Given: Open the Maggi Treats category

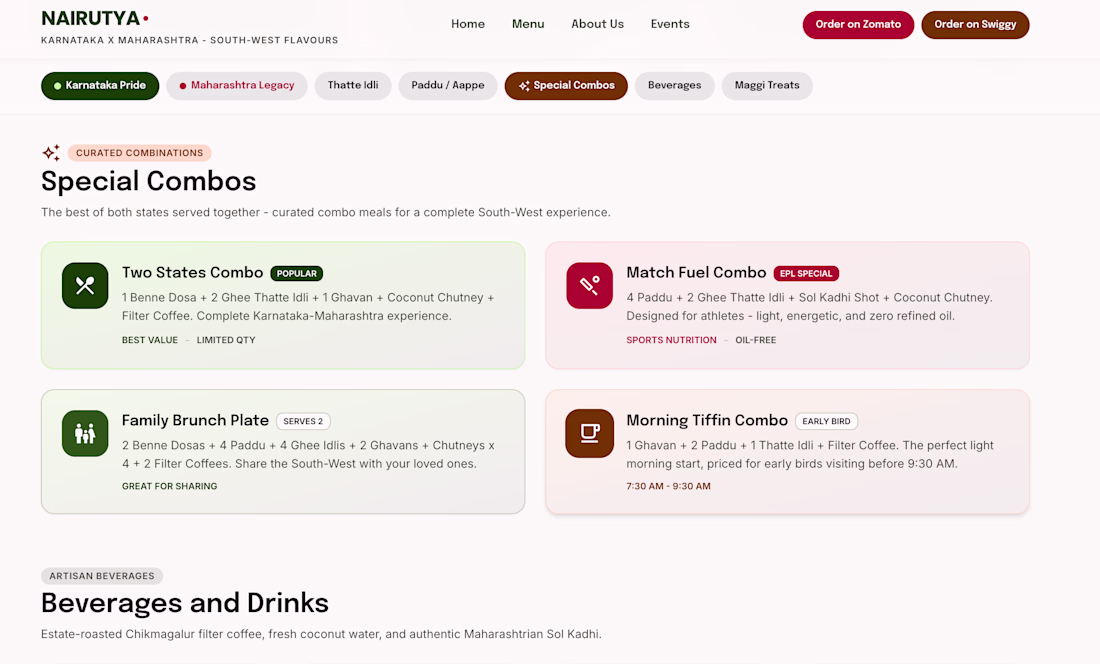Looking at the screenshot, I should pos(767,86).
